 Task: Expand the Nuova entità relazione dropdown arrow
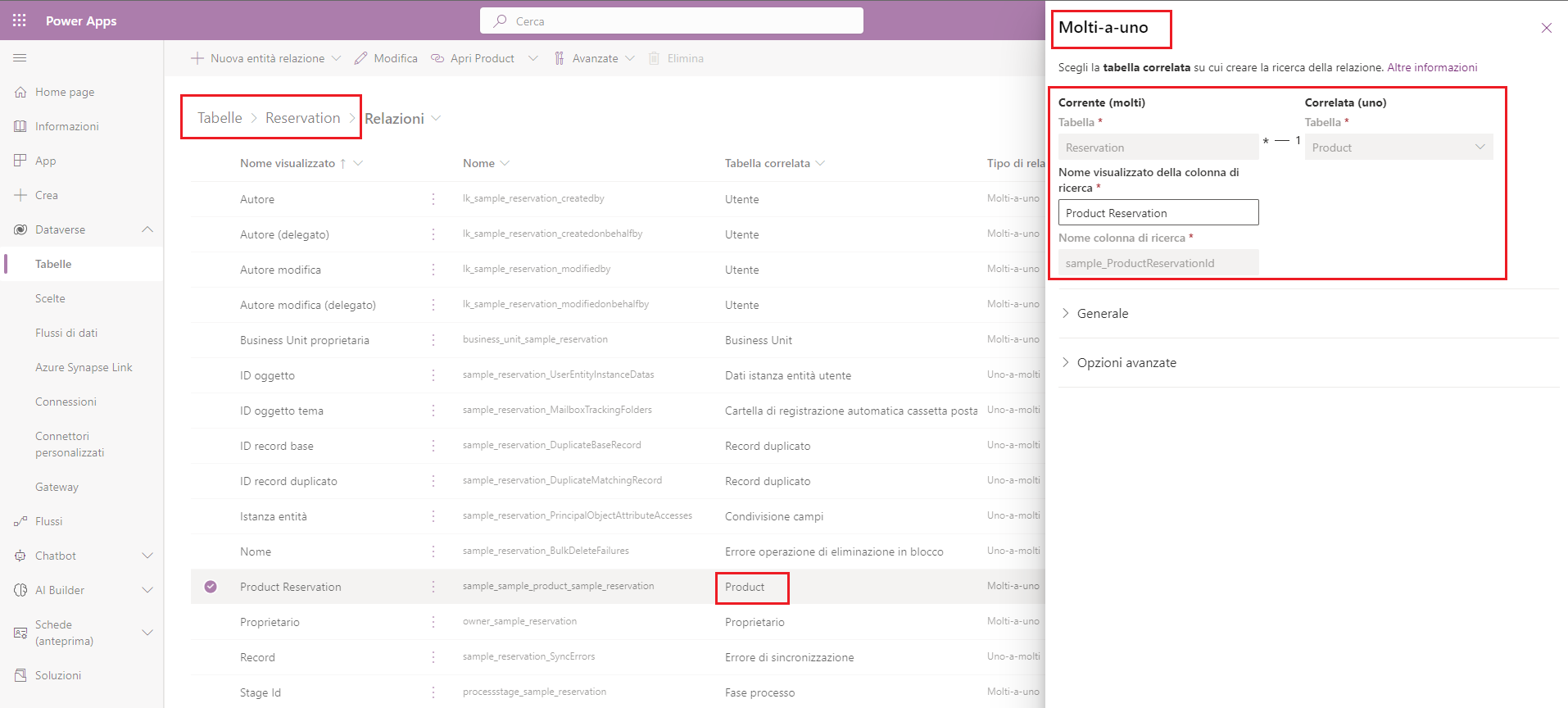[x=336, y=58]
